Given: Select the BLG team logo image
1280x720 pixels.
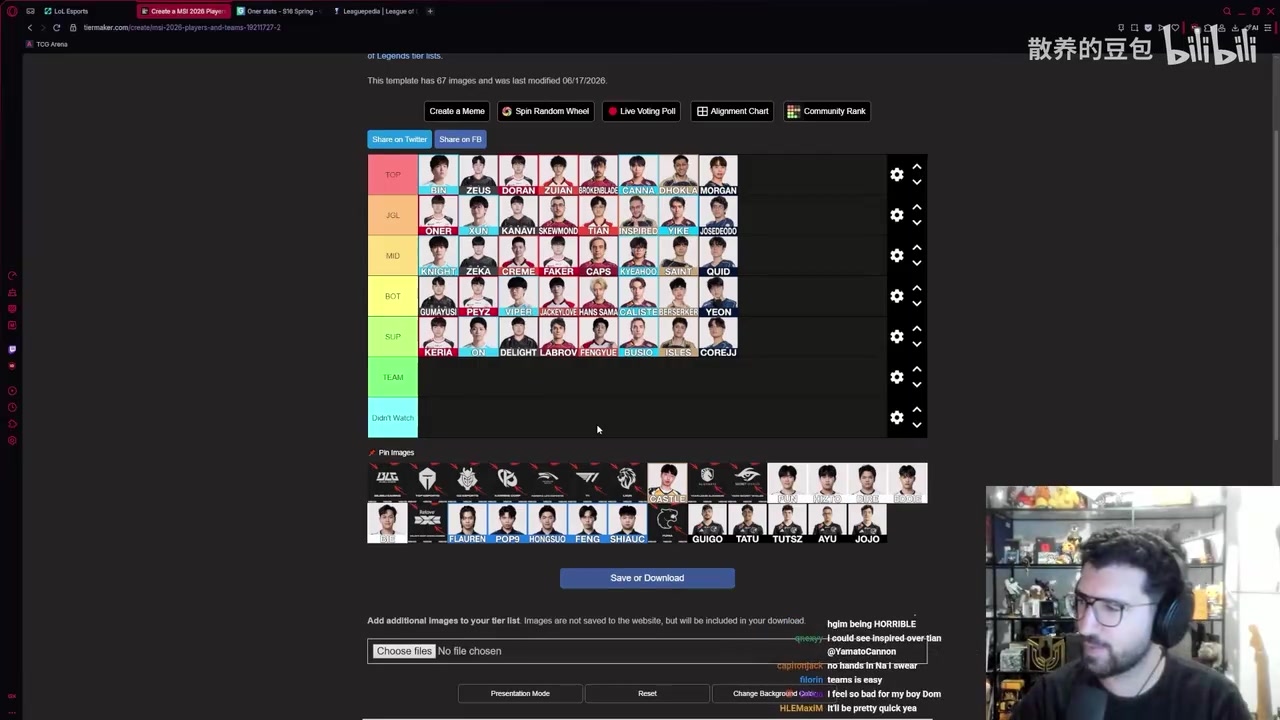Looking at the screenshot, I should tap(387, 483).
